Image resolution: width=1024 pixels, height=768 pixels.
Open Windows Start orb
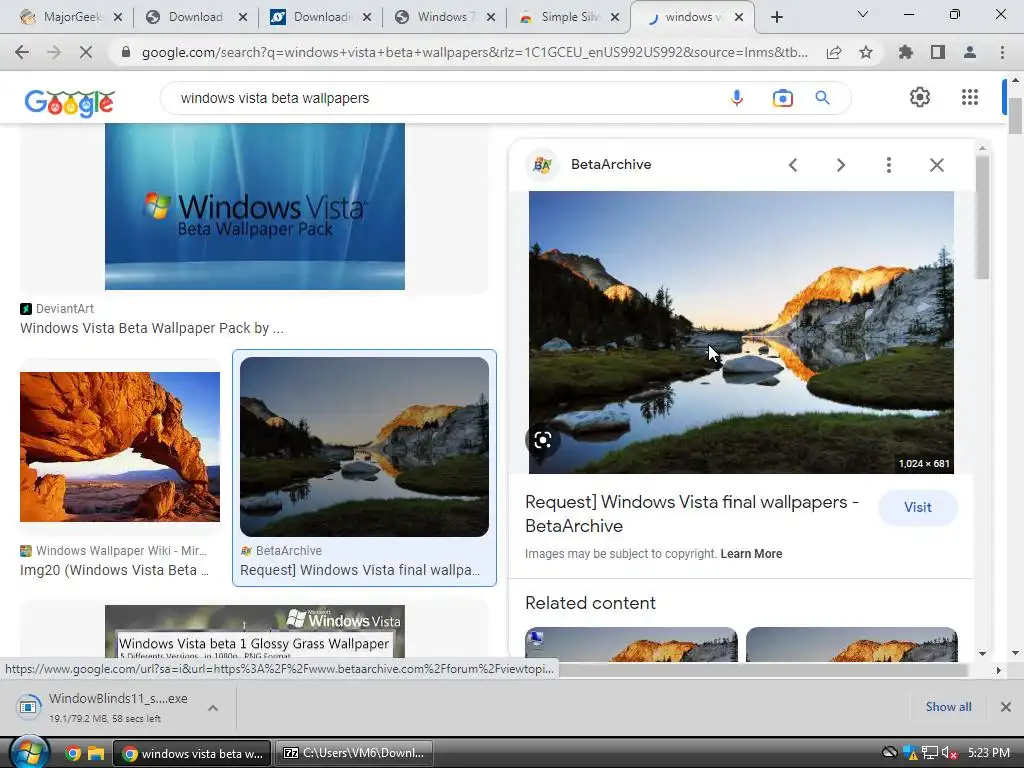[x=29, y=752]
